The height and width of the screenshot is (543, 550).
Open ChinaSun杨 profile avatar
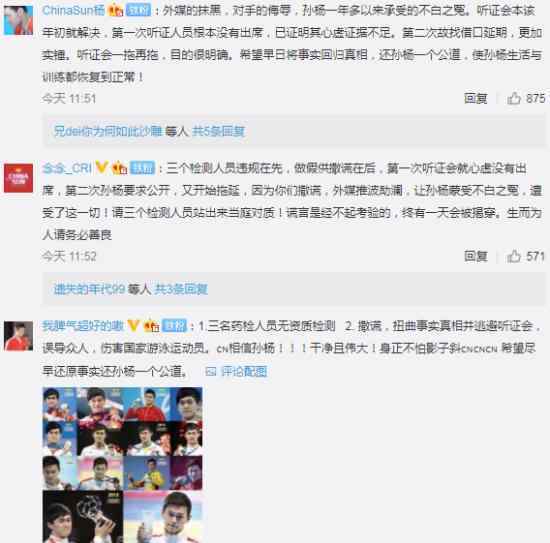[x=18, y=20]
